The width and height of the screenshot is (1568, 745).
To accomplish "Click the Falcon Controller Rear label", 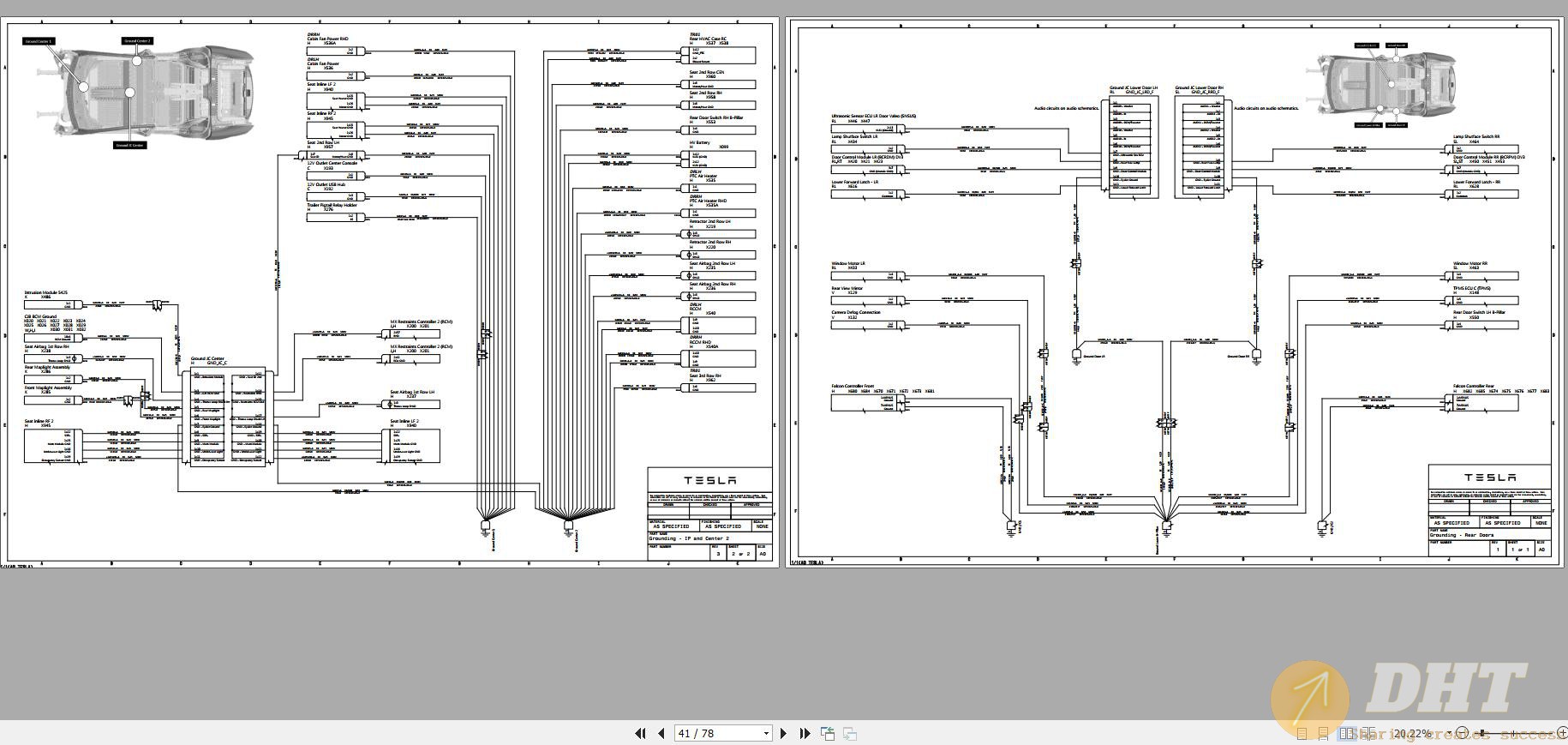I will pos(1474,387).
